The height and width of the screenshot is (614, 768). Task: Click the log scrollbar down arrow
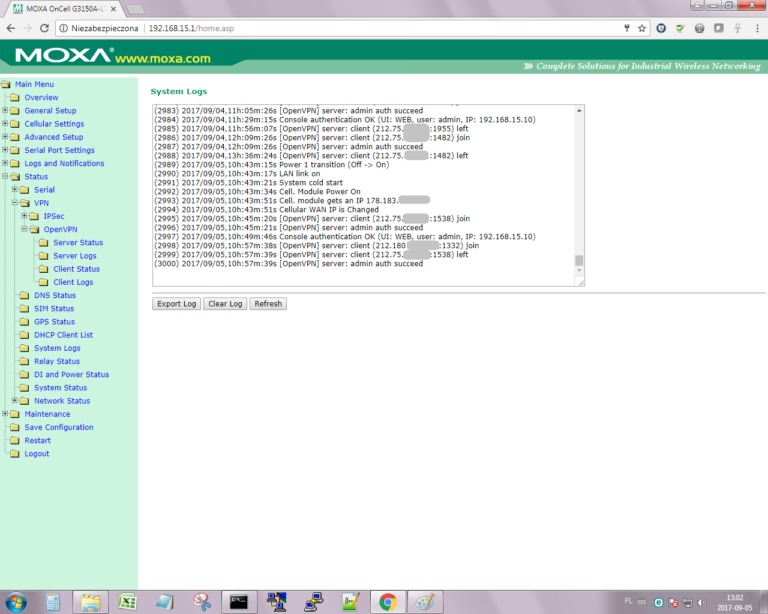(579, 270)
